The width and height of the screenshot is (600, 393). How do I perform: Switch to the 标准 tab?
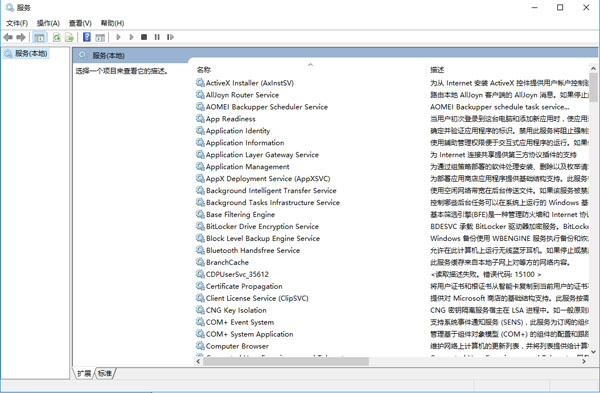click(105, 373)
